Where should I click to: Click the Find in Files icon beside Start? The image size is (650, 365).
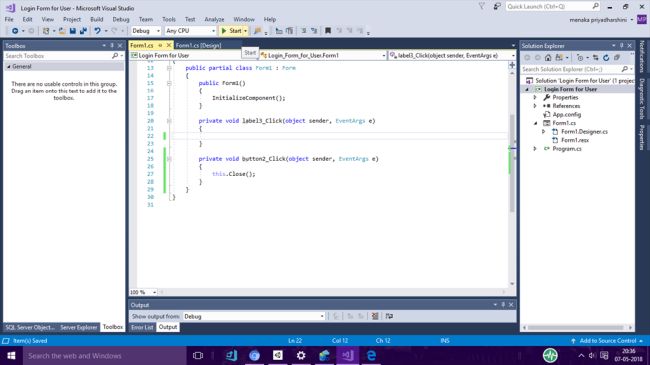[x=257, y=31]
